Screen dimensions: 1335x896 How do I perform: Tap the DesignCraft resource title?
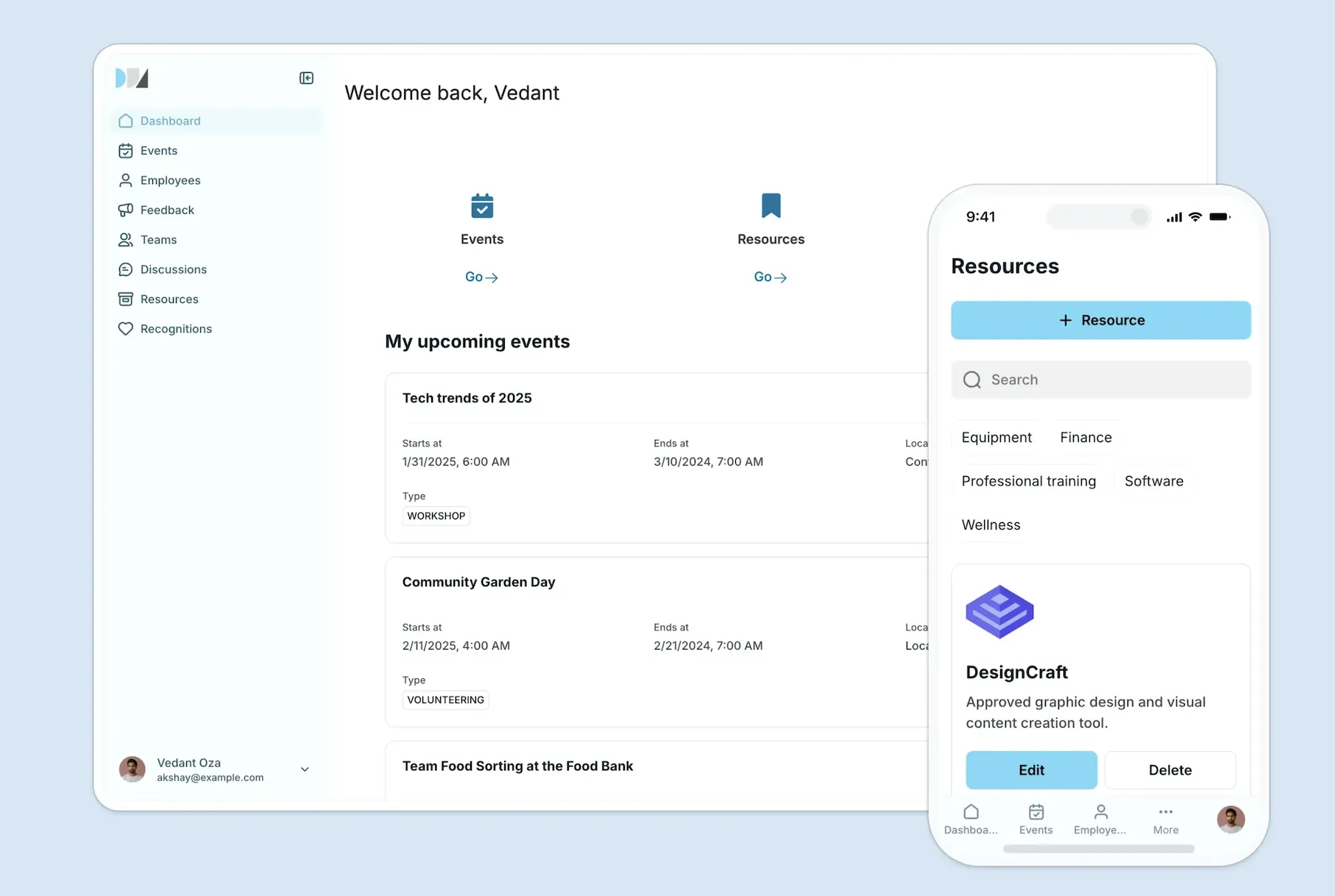click(1016, 672)
